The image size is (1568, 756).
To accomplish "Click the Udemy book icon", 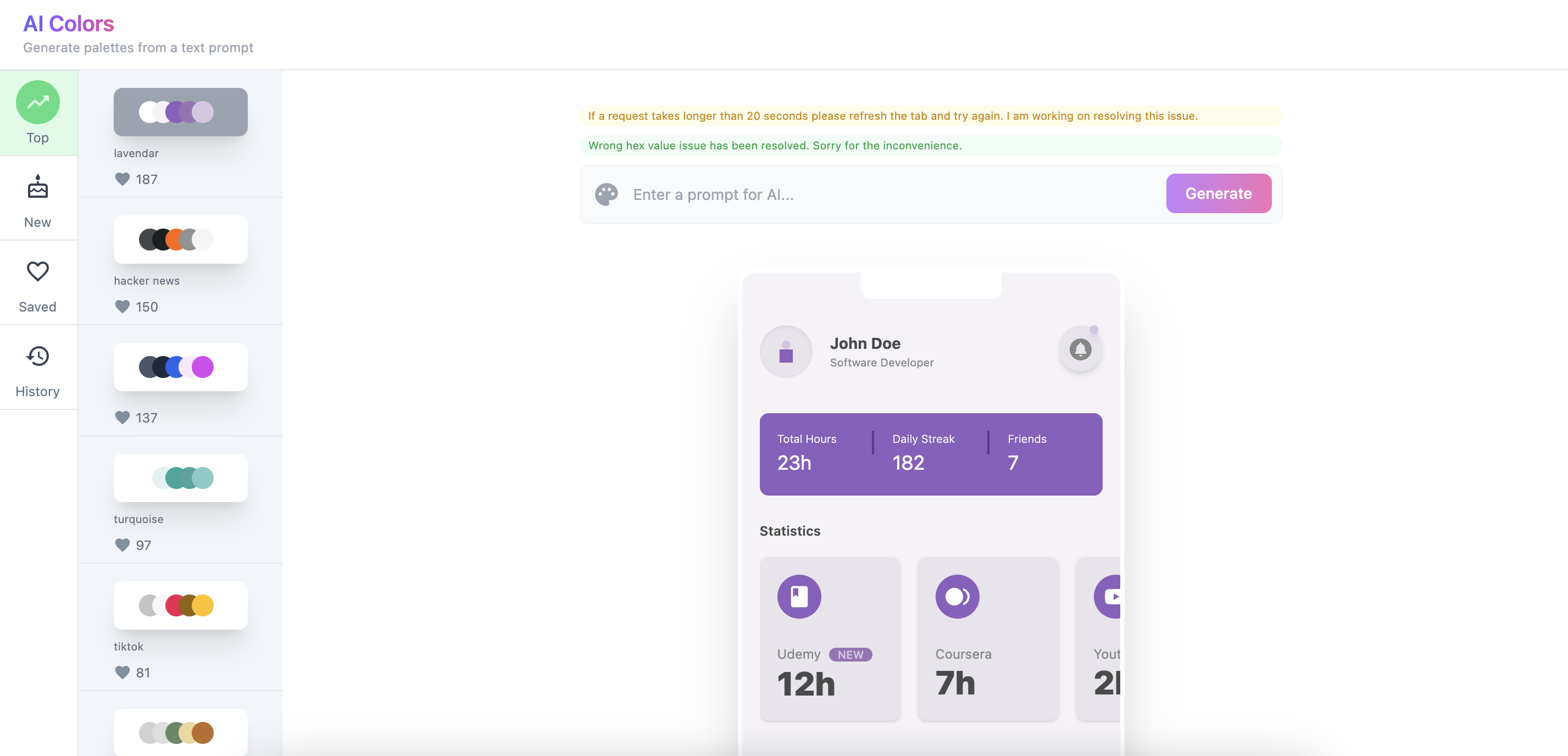I will (799, 597).
